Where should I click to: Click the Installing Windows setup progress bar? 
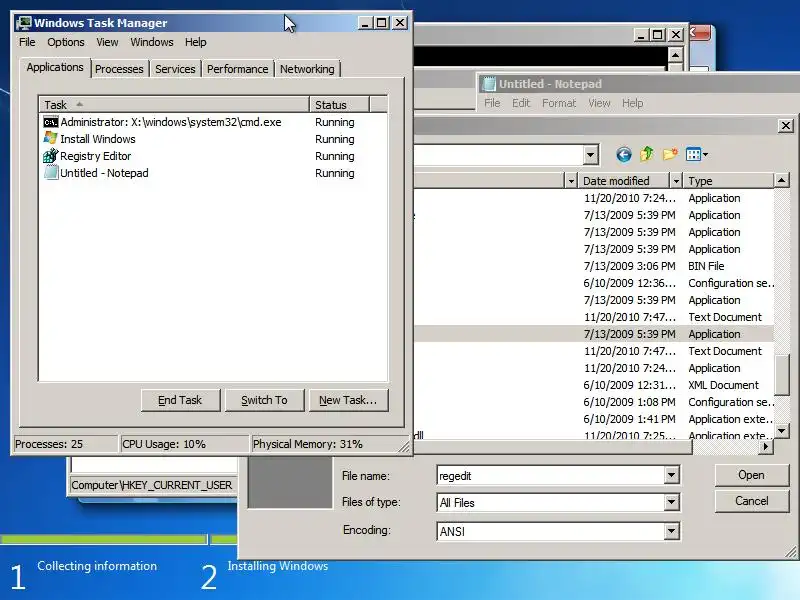(224, 539)
